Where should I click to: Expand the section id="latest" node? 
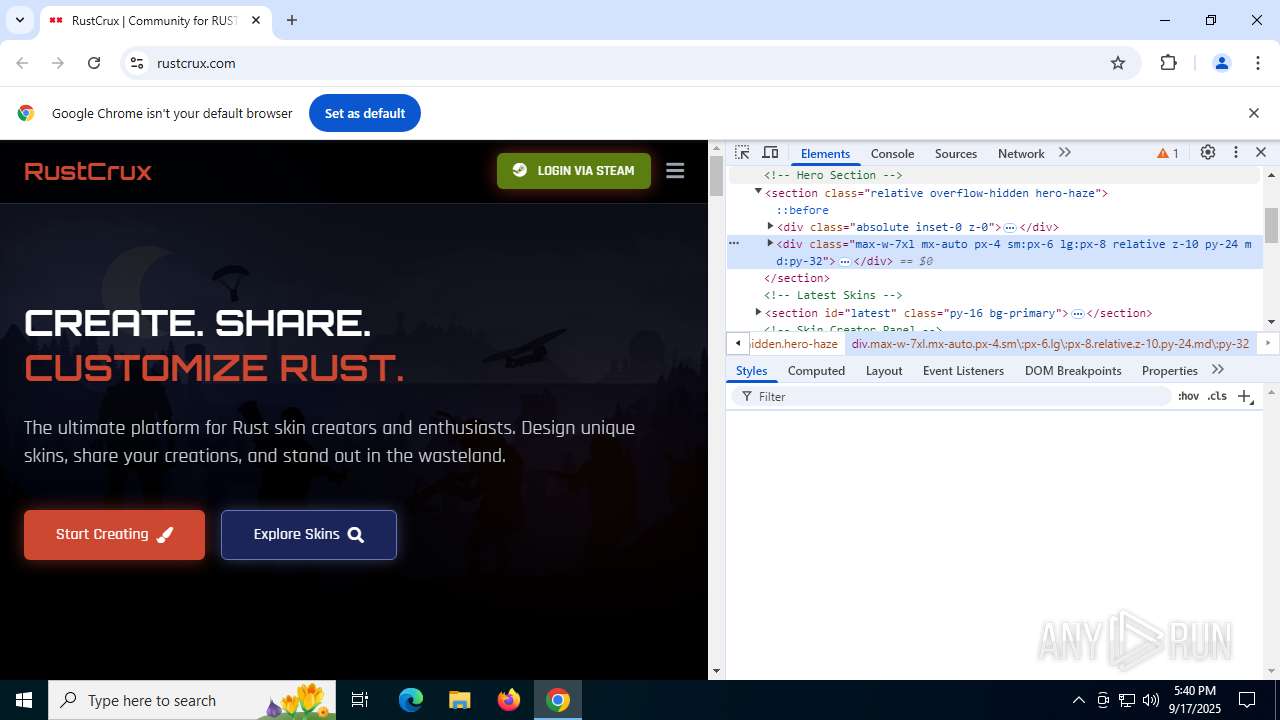point(758,313)
